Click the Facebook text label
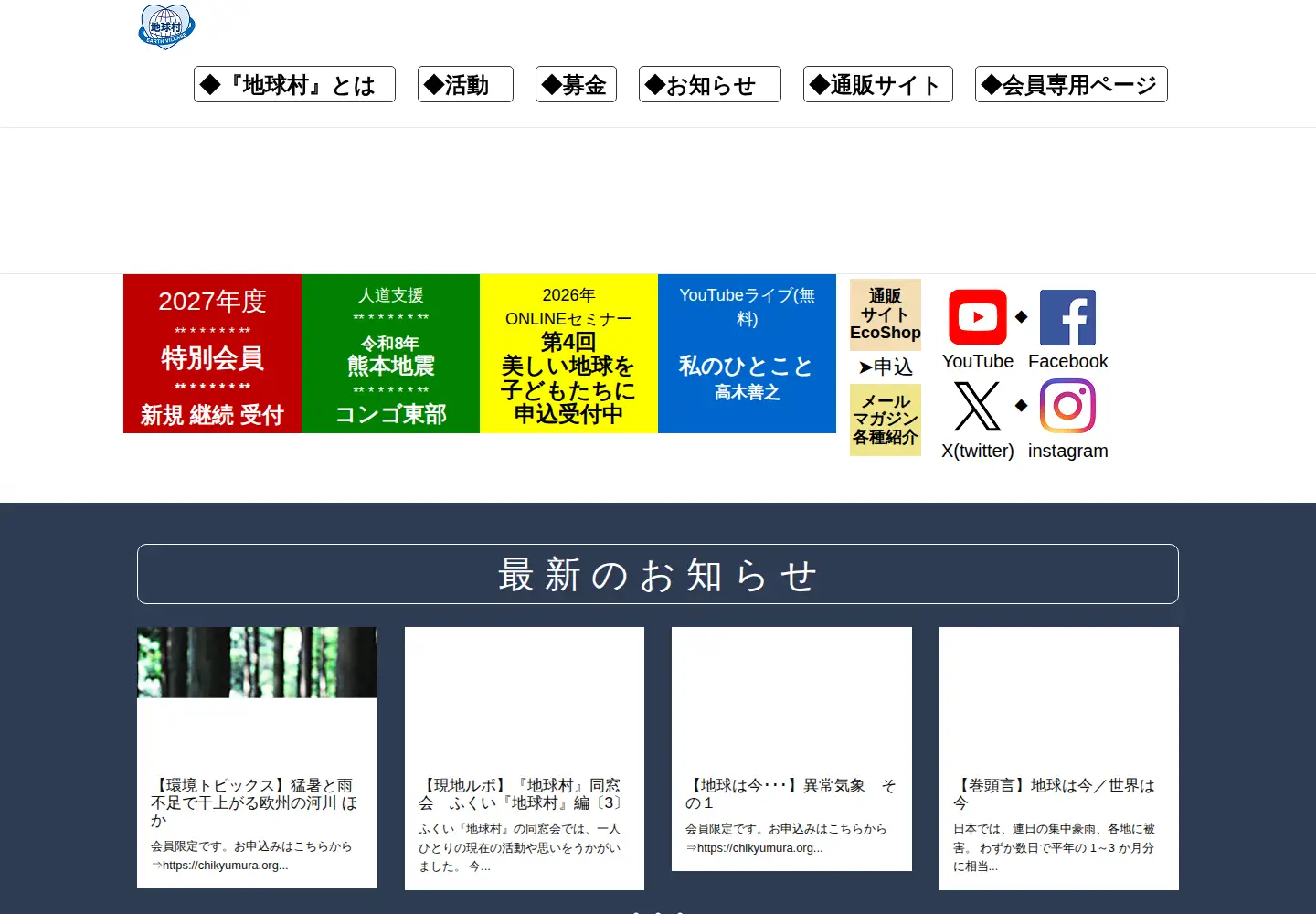The width and height of the screenshot is (1316, 914). 1067,361
